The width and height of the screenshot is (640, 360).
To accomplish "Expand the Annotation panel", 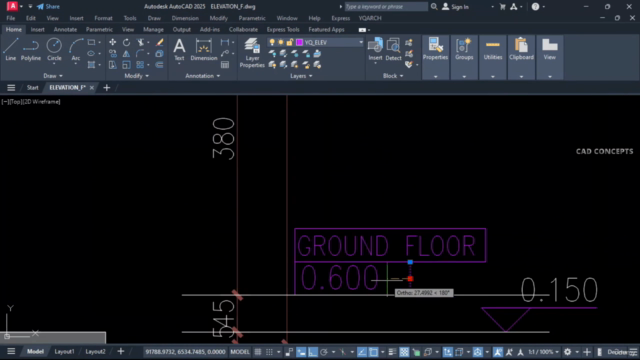I will 202,76.
